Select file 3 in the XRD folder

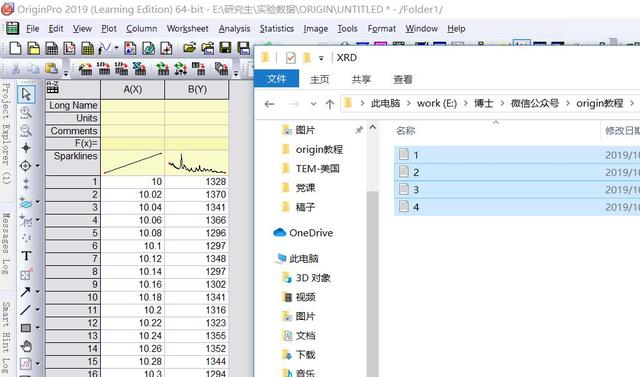coord(517,190)
